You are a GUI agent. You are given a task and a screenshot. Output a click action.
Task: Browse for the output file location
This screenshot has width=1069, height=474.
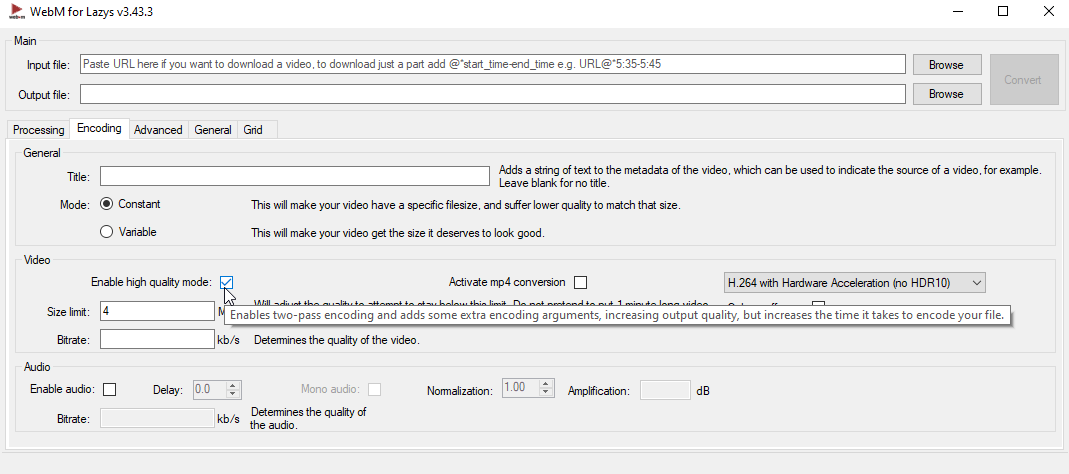click(x=946, y=94)
